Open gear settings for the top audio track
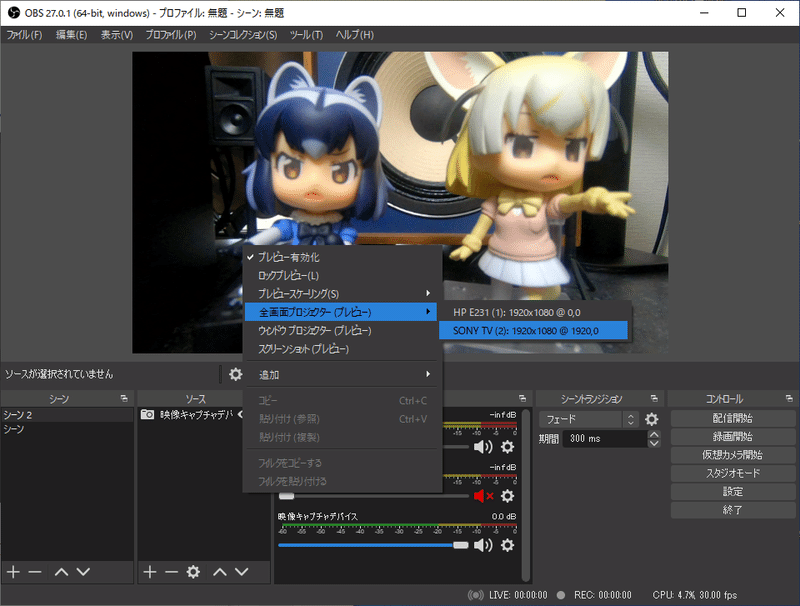 pos(507,447)
